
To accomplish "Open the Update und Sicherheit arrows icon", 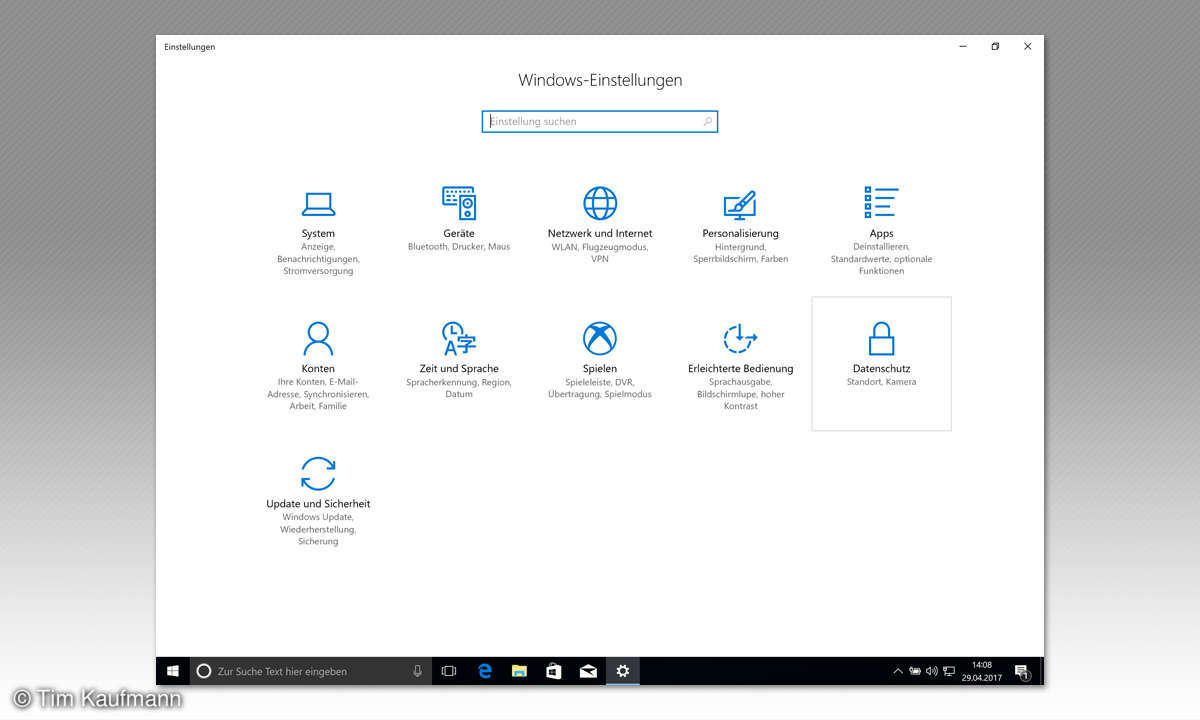I will click(318, 473).
